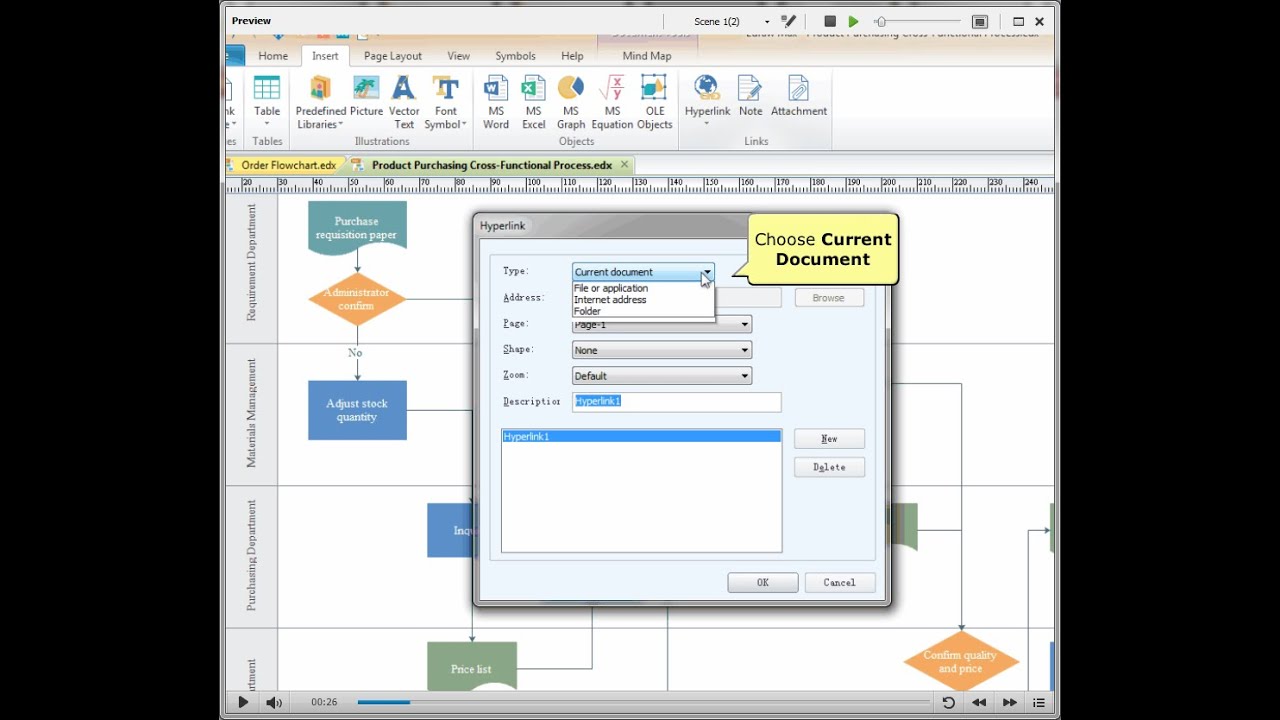Replay with the bottom bar restart icon

(x=948, y=702)
